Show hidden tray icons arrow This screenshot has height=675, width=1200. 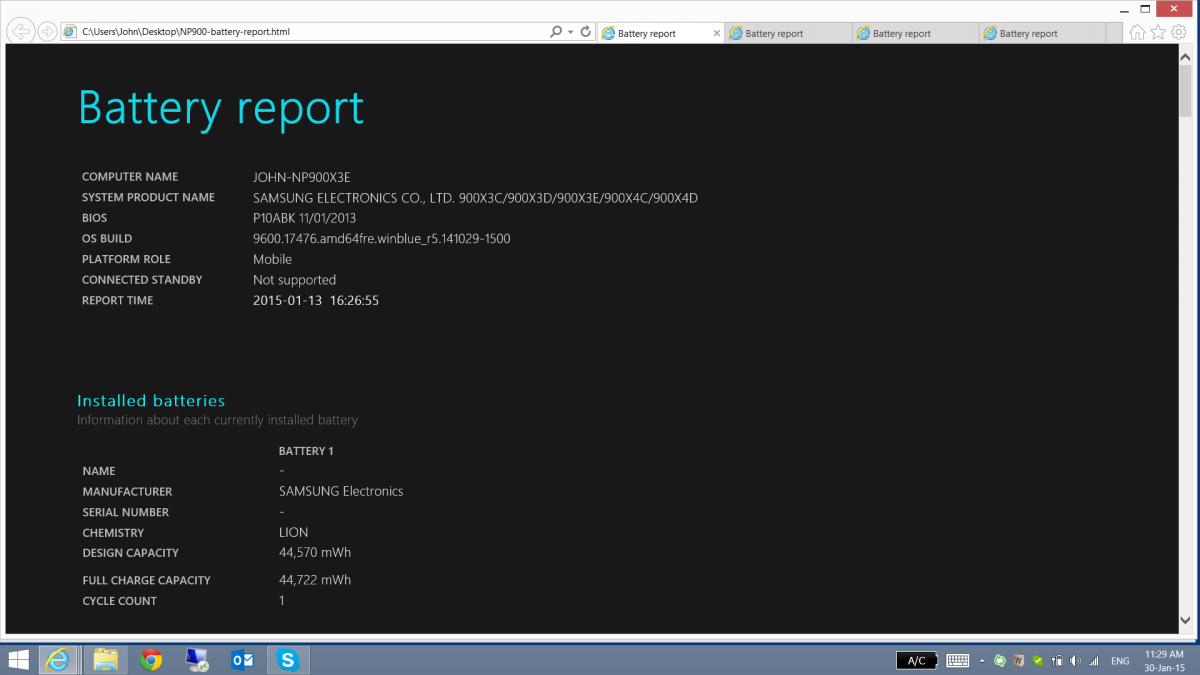[983, 661]
